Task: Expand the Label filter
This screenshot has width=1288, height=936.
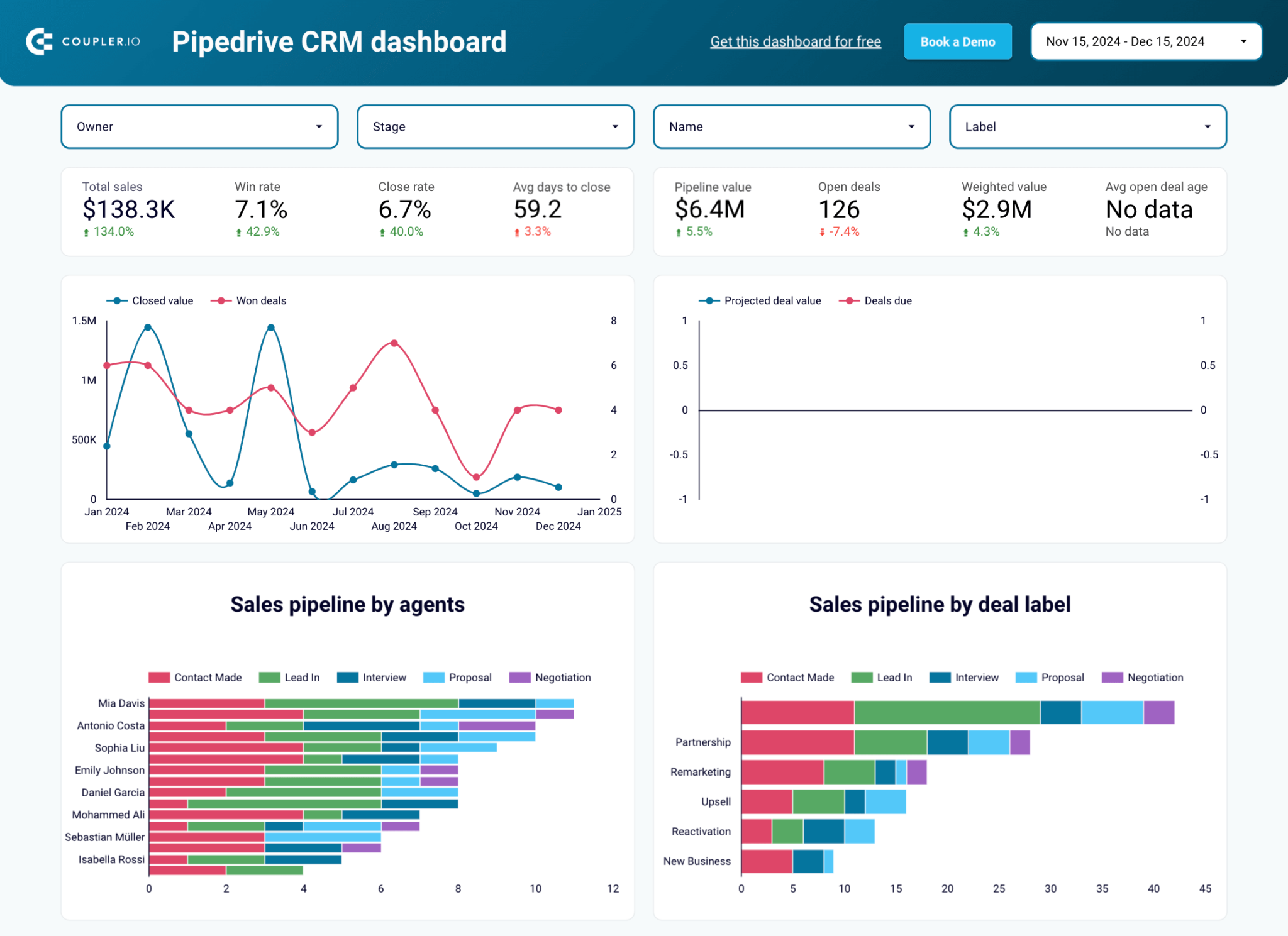Action: tap(1087, 126)
